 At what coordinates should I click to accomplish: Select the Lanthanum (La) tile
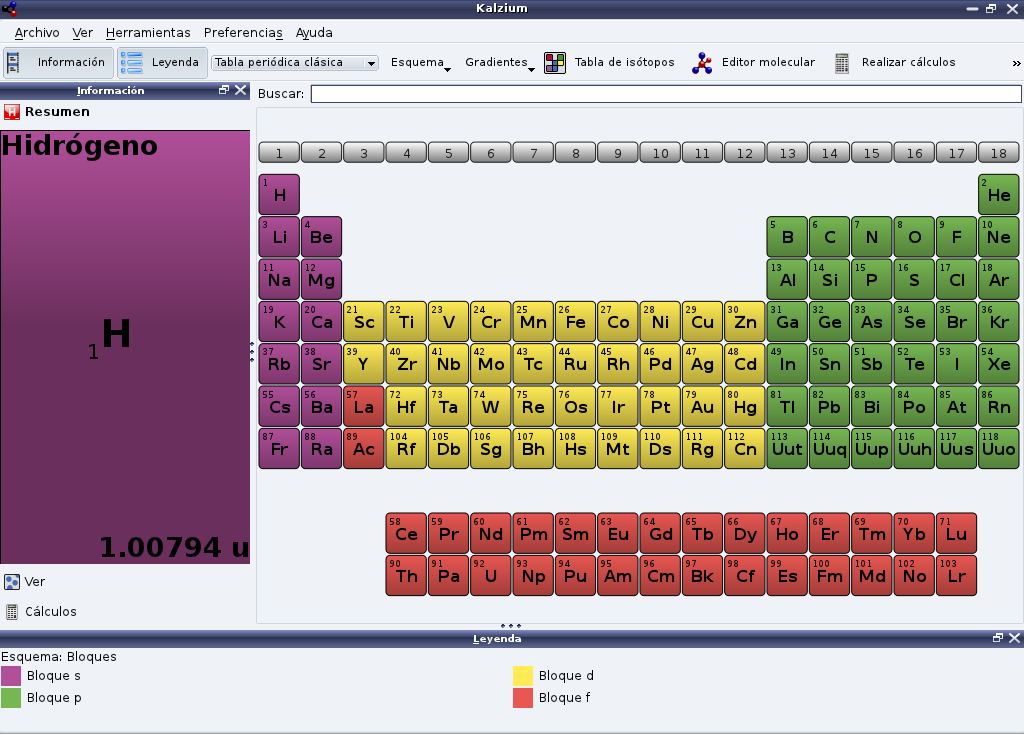click(364, 406)
